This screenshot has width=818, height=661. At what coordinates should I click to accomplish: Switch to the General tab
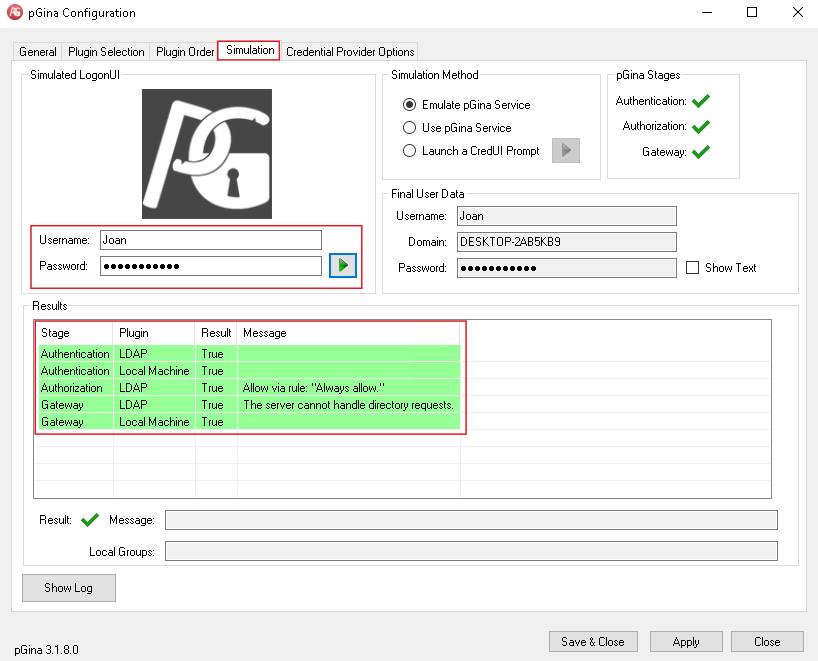tap(38, 52)
